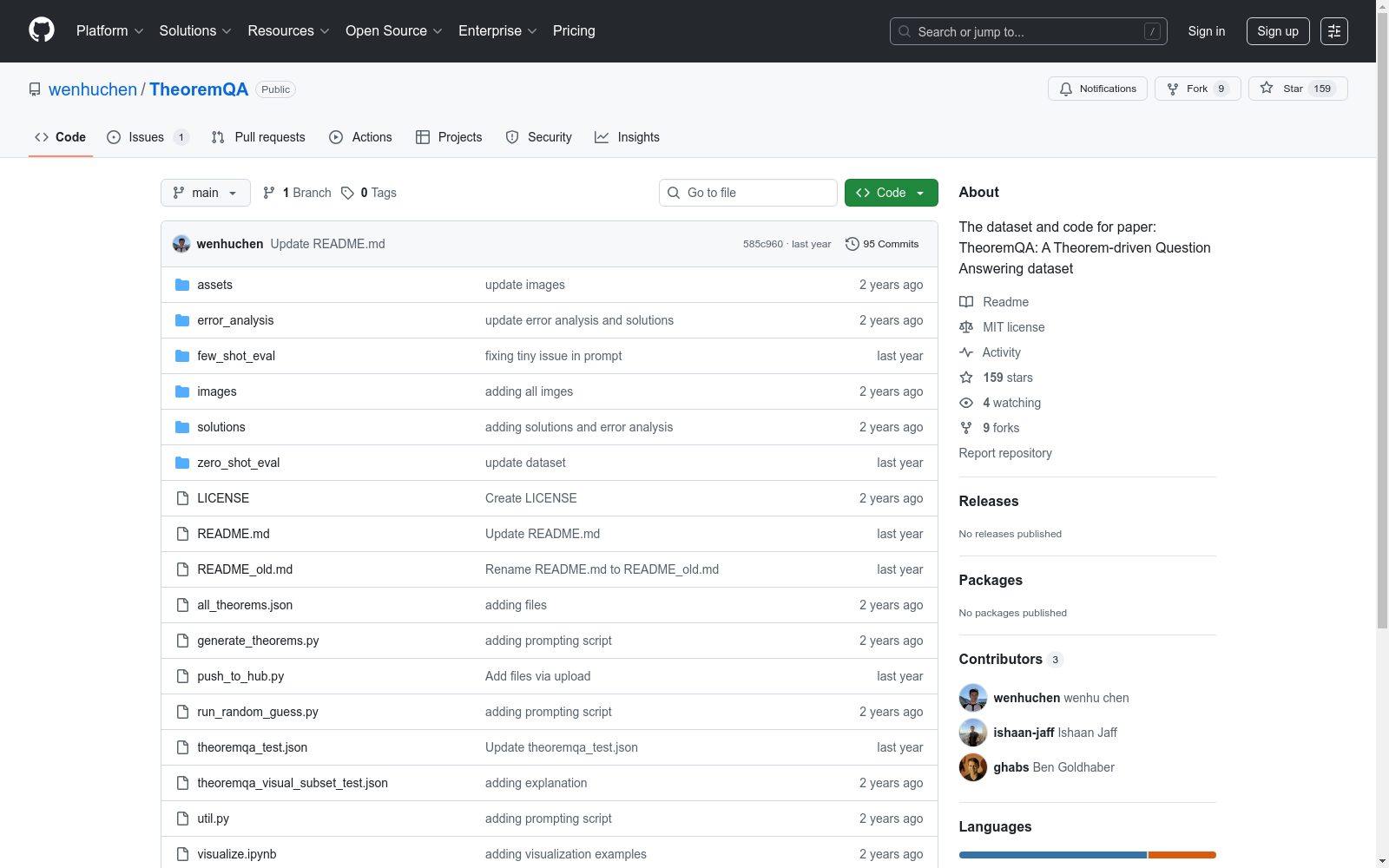1389x868 pixels.
Task: Open the commits history clock icon
Action: (852, 244)
